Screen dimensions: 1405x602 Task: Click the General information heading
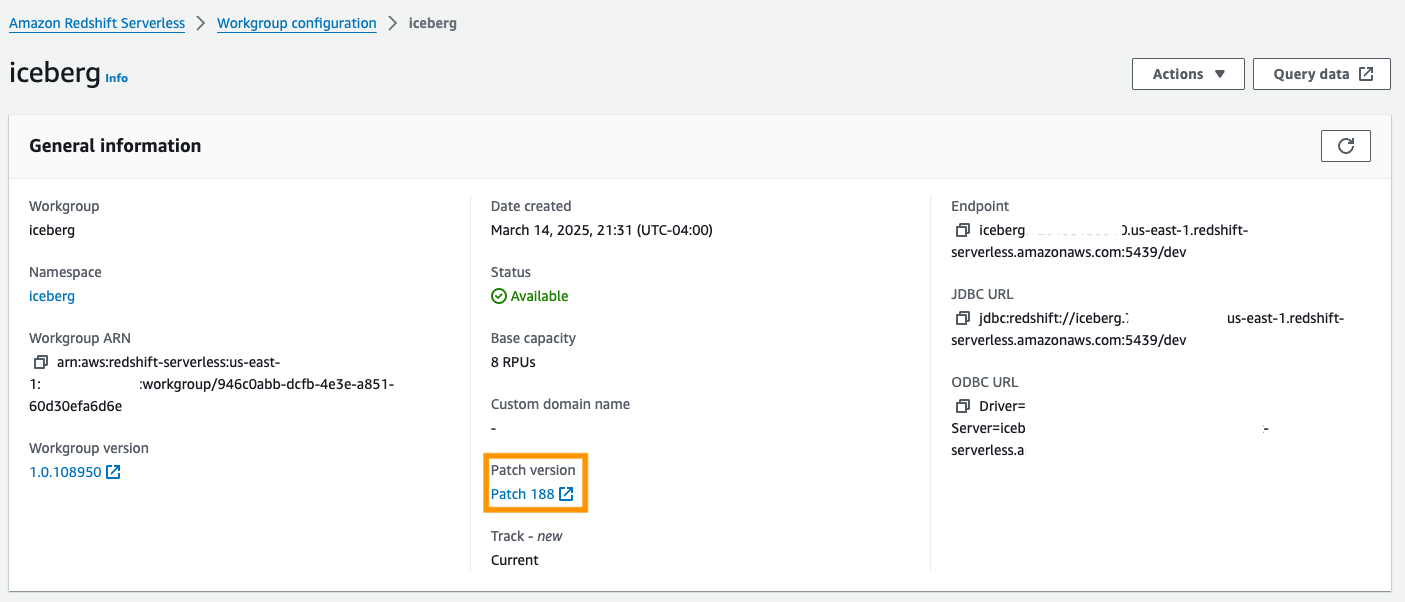115,146
